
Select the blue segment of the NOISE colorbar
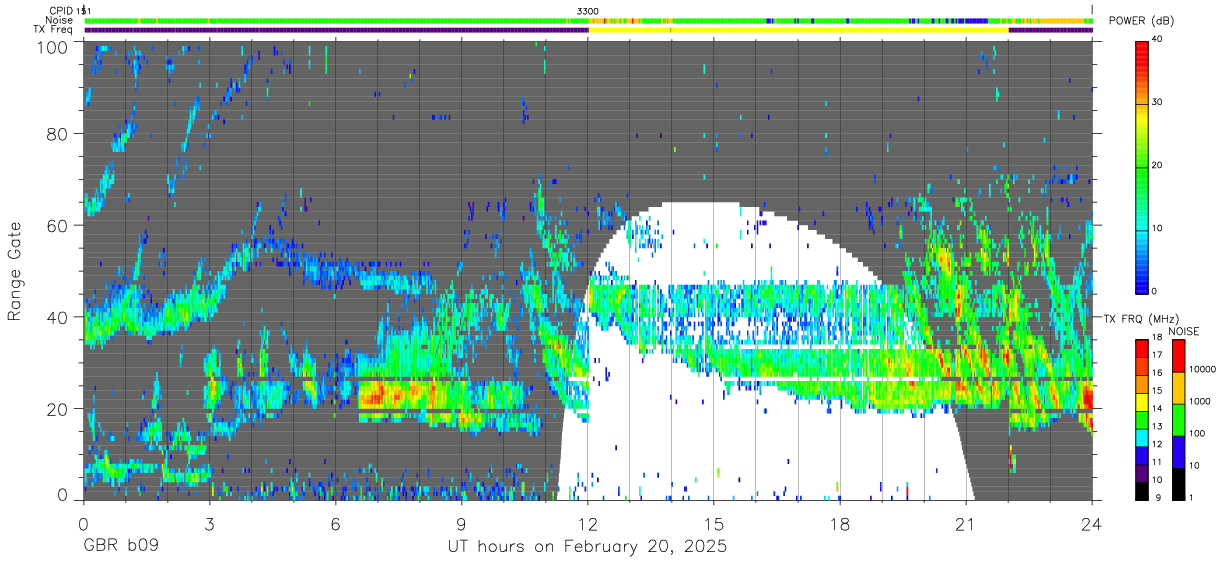point(1179,451)
